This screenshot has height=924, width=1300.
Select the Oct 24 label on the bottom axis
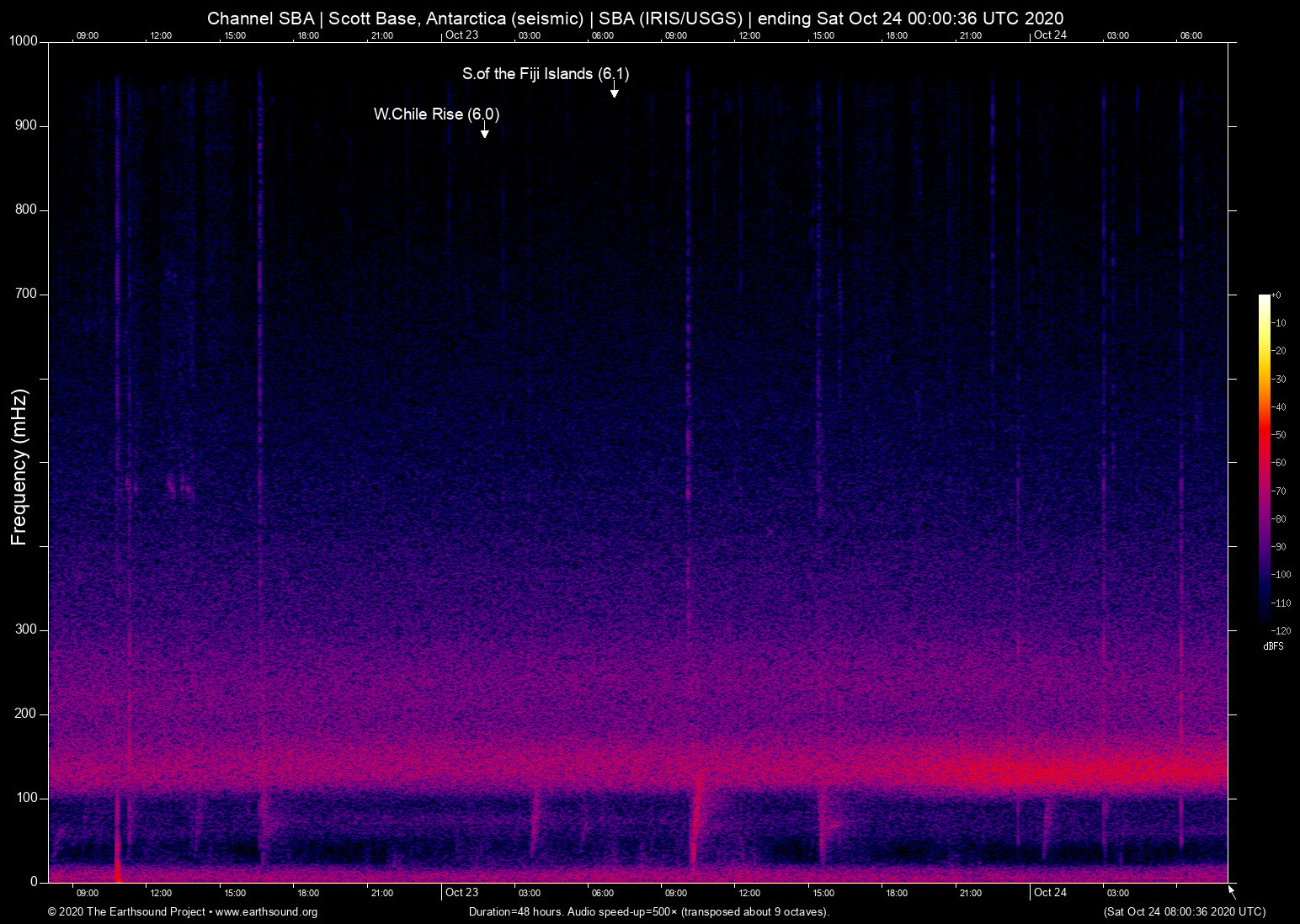coord(1050,893)
